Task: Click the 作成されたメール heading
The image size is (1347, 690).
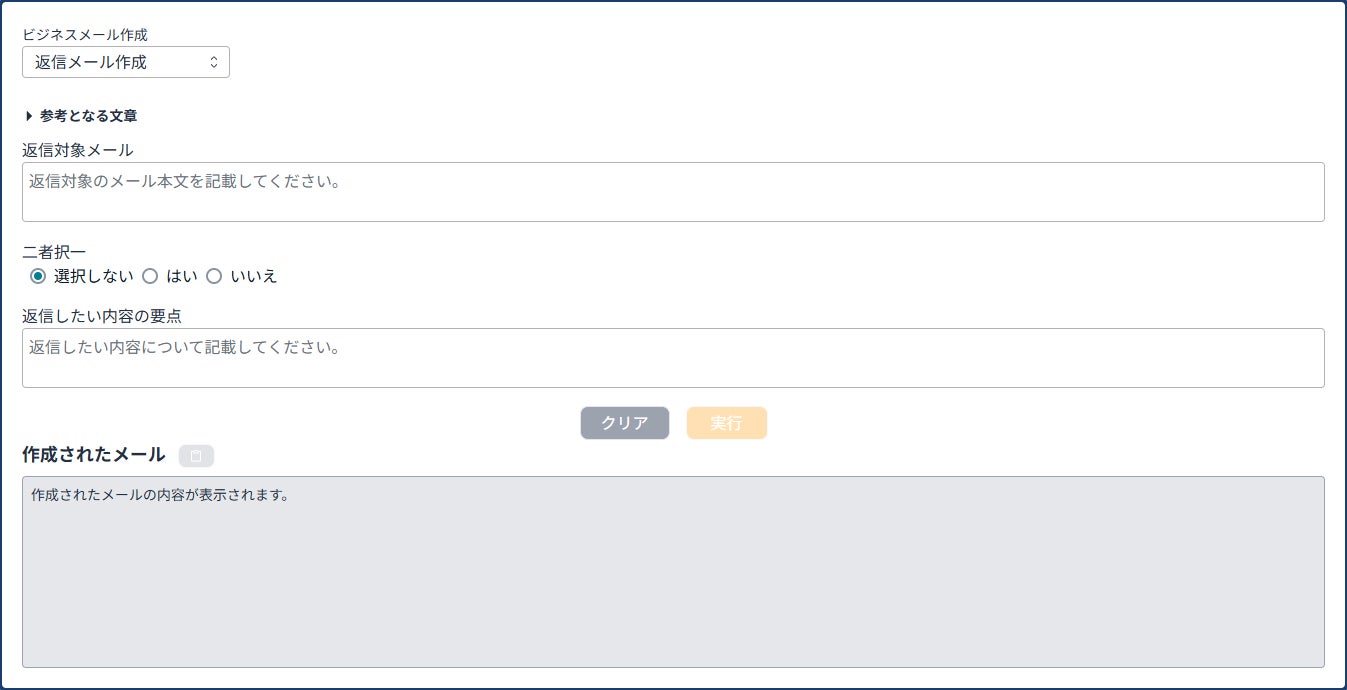Action: pyautogui.click(x=93, y=455)
